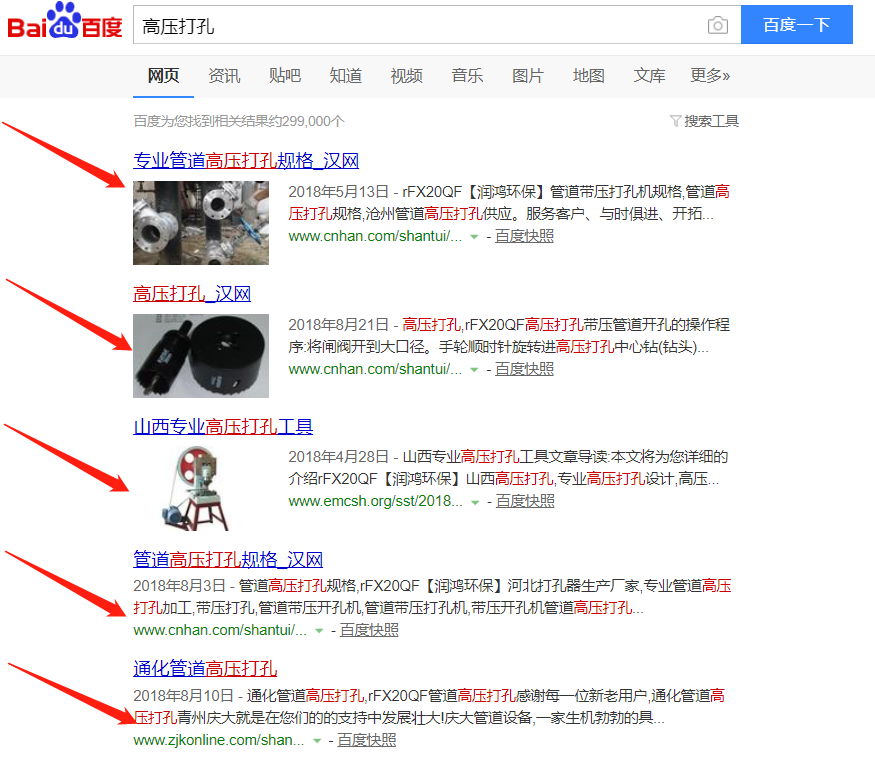Switch to 视频 video search
The width and height of the screenshot is (875, 766).
click(406, 75)
